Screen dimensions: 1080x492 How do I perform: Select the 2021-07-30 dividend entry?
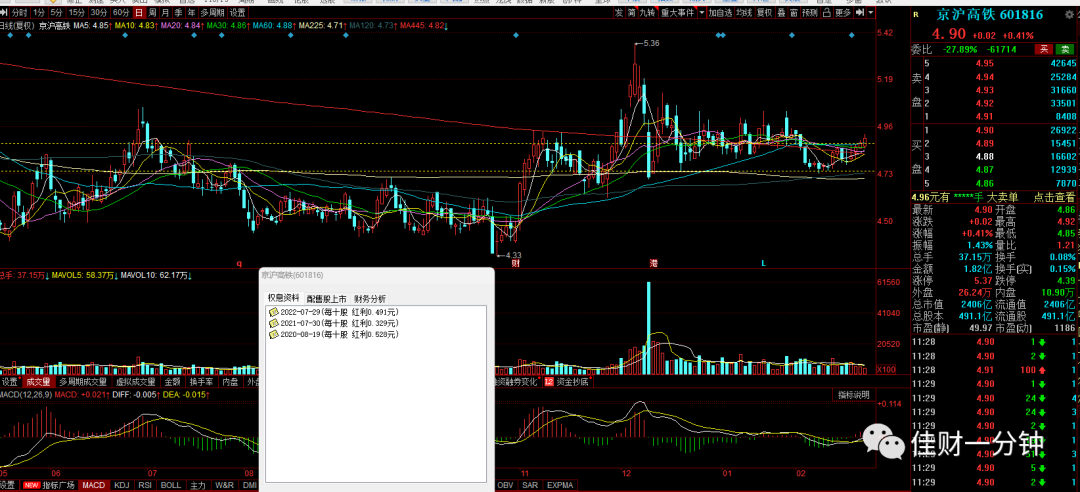(333, 323)
